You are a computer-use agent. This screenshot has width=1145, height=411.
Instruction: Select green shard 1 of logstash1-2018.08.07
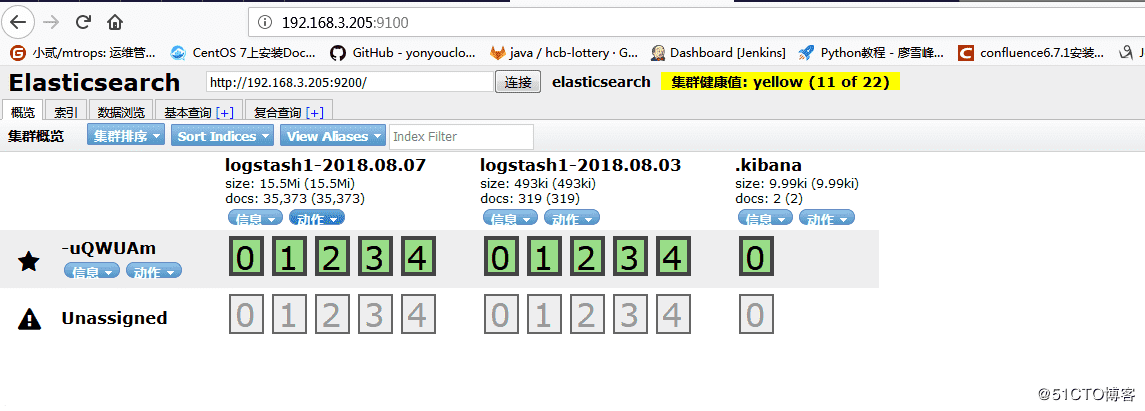[x=290, y=258]
